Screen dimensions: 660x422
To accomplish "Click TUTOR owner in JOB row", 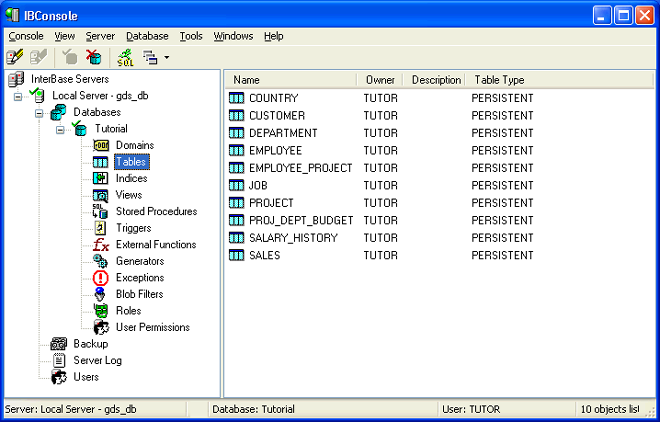I will click(x=381, y=185).
